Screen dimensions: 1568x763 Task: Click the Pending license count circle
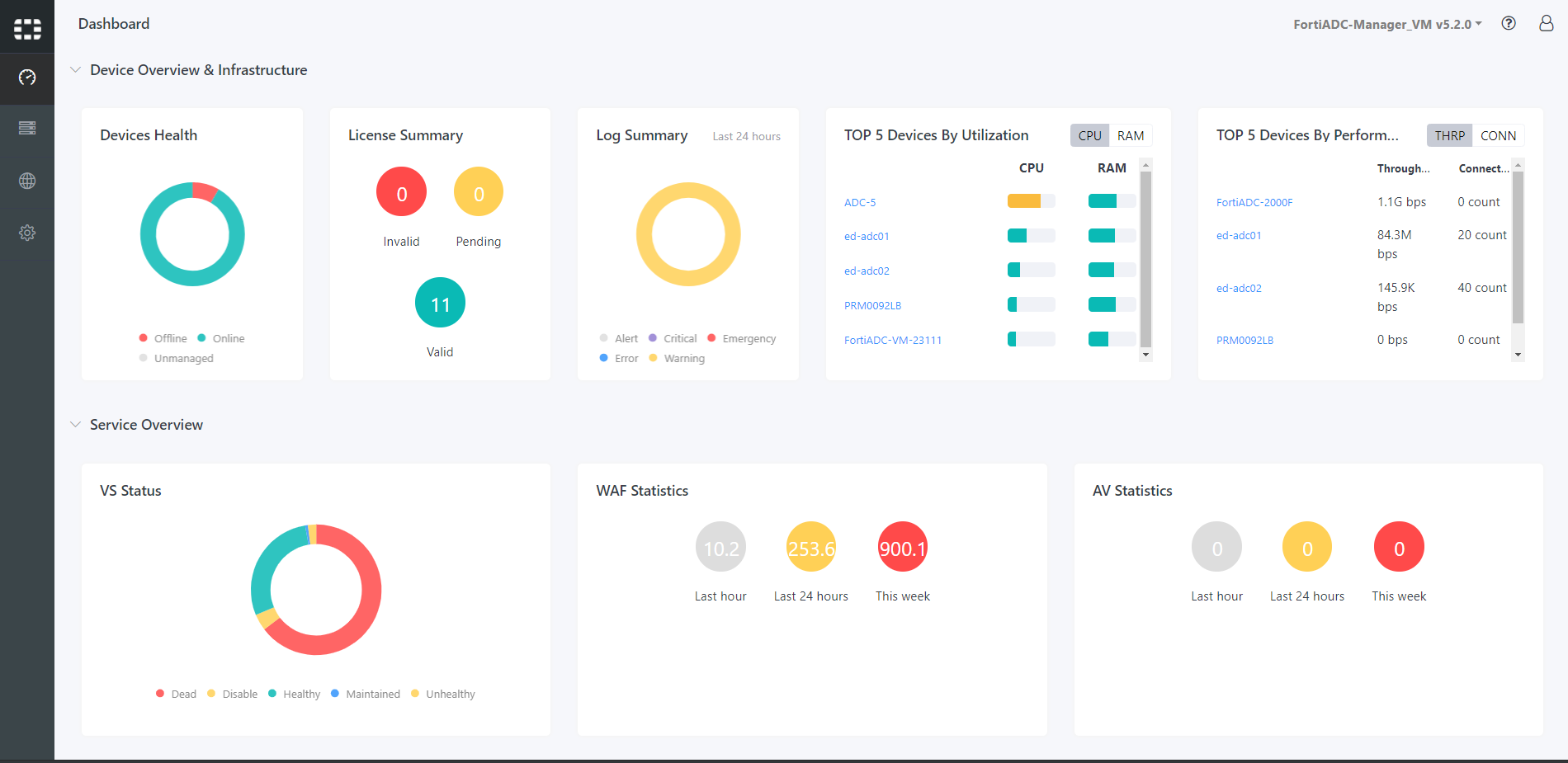(479, 192)
